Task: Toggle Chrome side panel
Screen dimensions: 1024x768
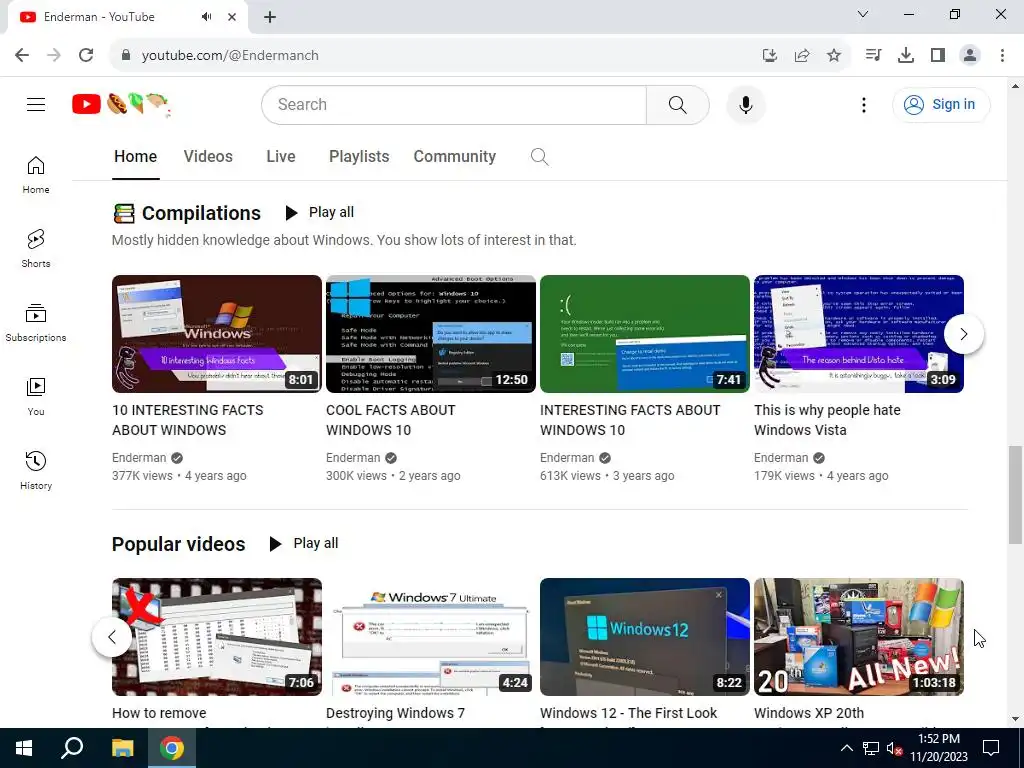Action: 938,56
